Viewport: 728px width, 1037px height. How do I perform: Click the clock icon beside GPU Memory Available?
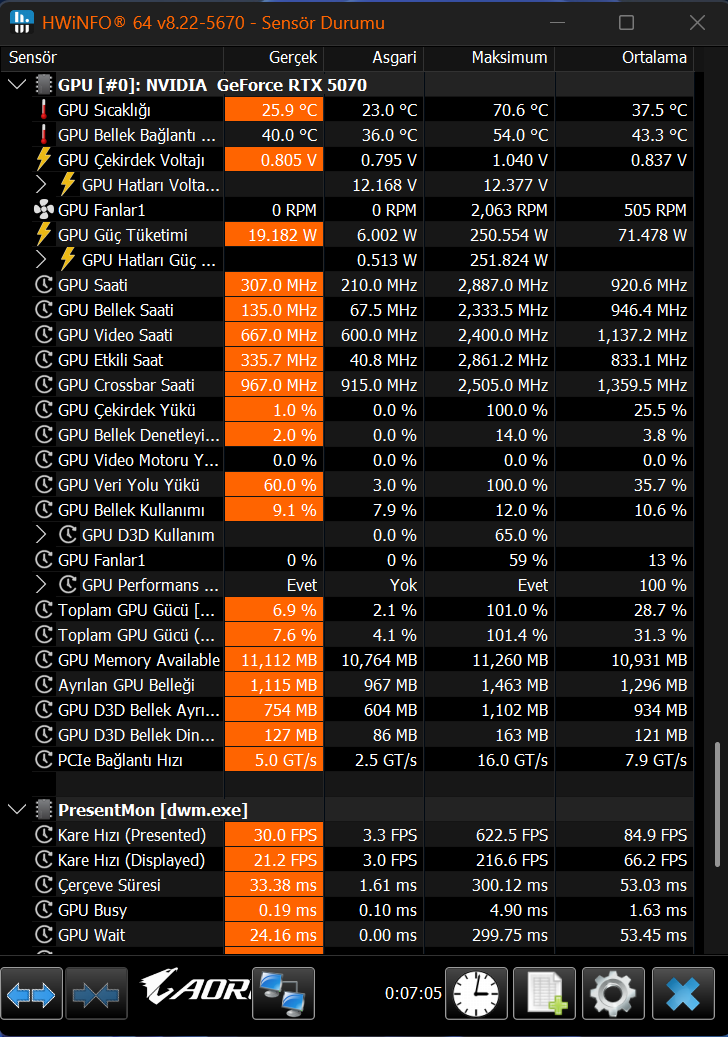pos(44,660)
